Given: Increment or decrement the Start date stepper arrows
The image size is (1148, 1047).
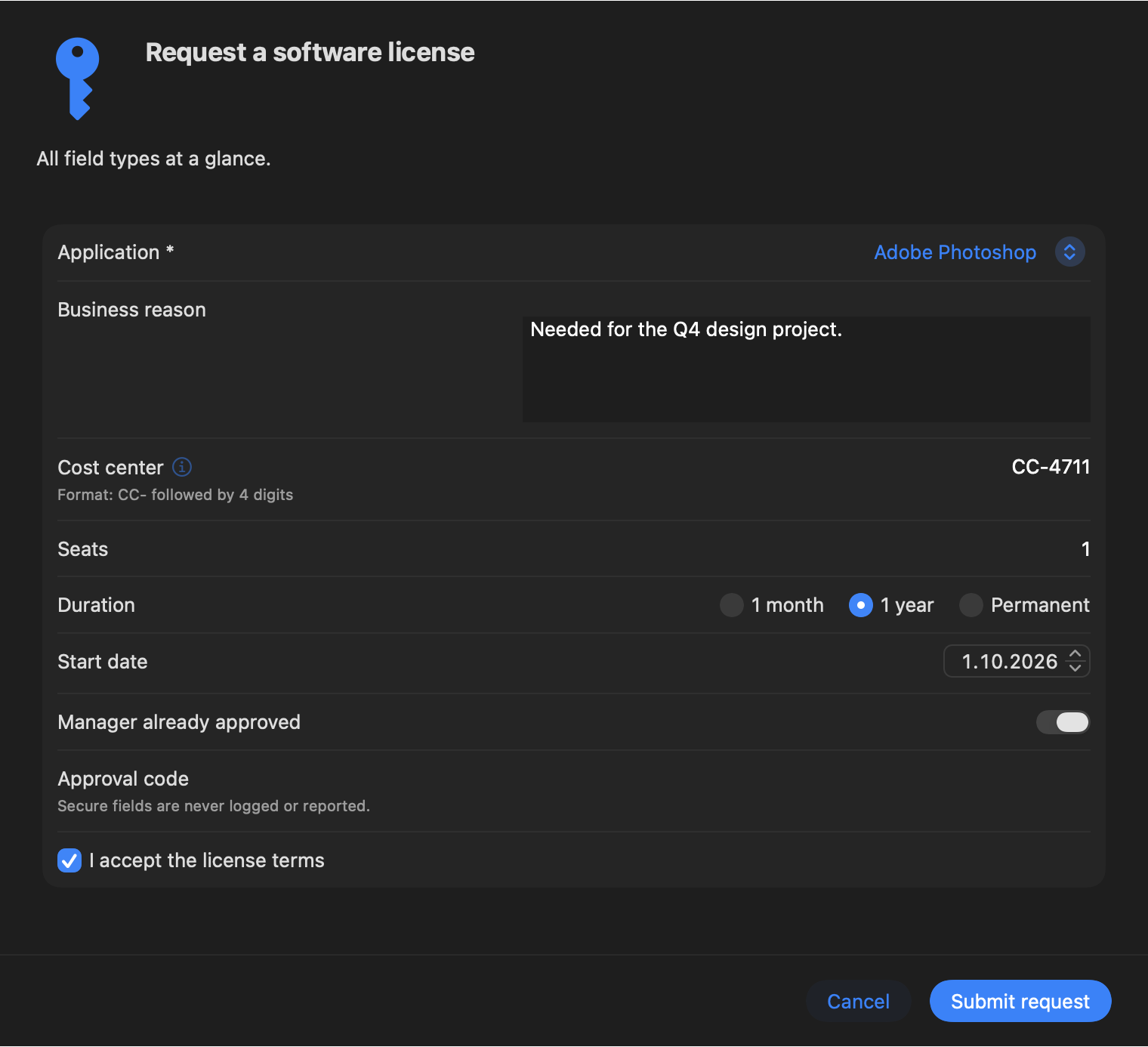Looking at the screenshot, I should coord(1075,661).
